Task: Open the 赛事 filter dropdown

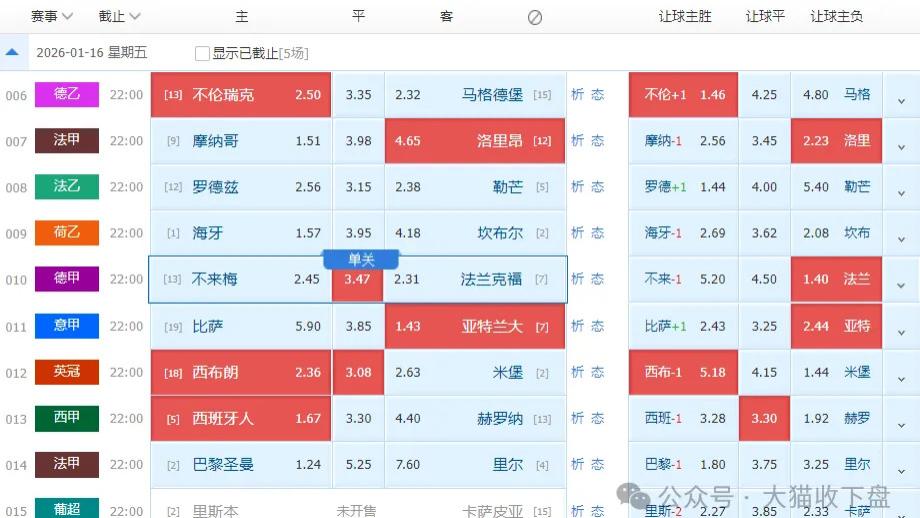Action: pyautogui.click(x=52, y=16)
